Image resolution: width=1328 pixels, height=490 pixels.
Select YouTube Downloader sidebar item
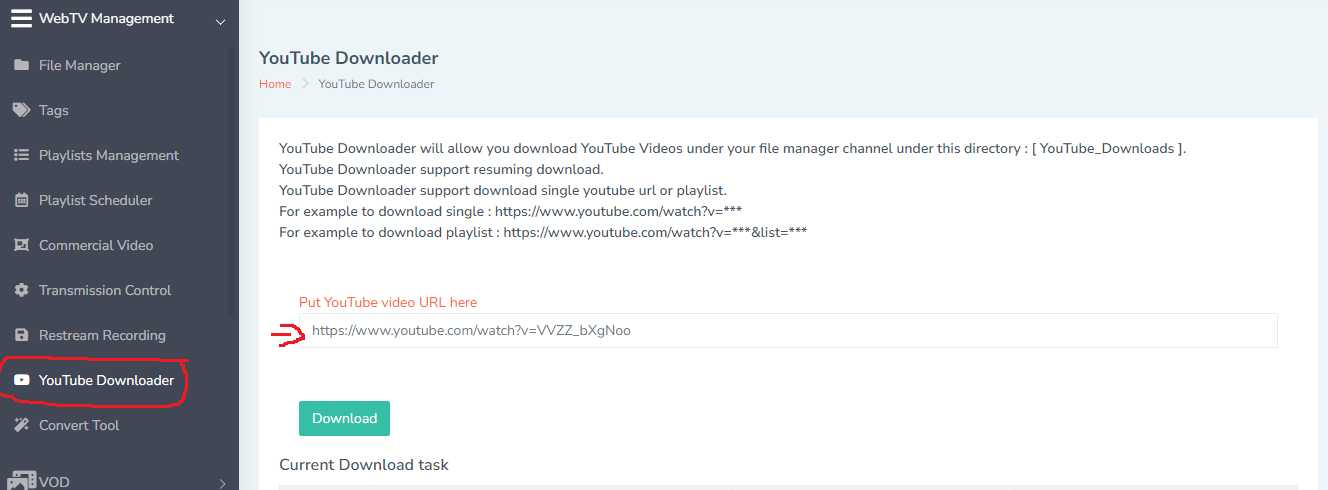(106, 380)
